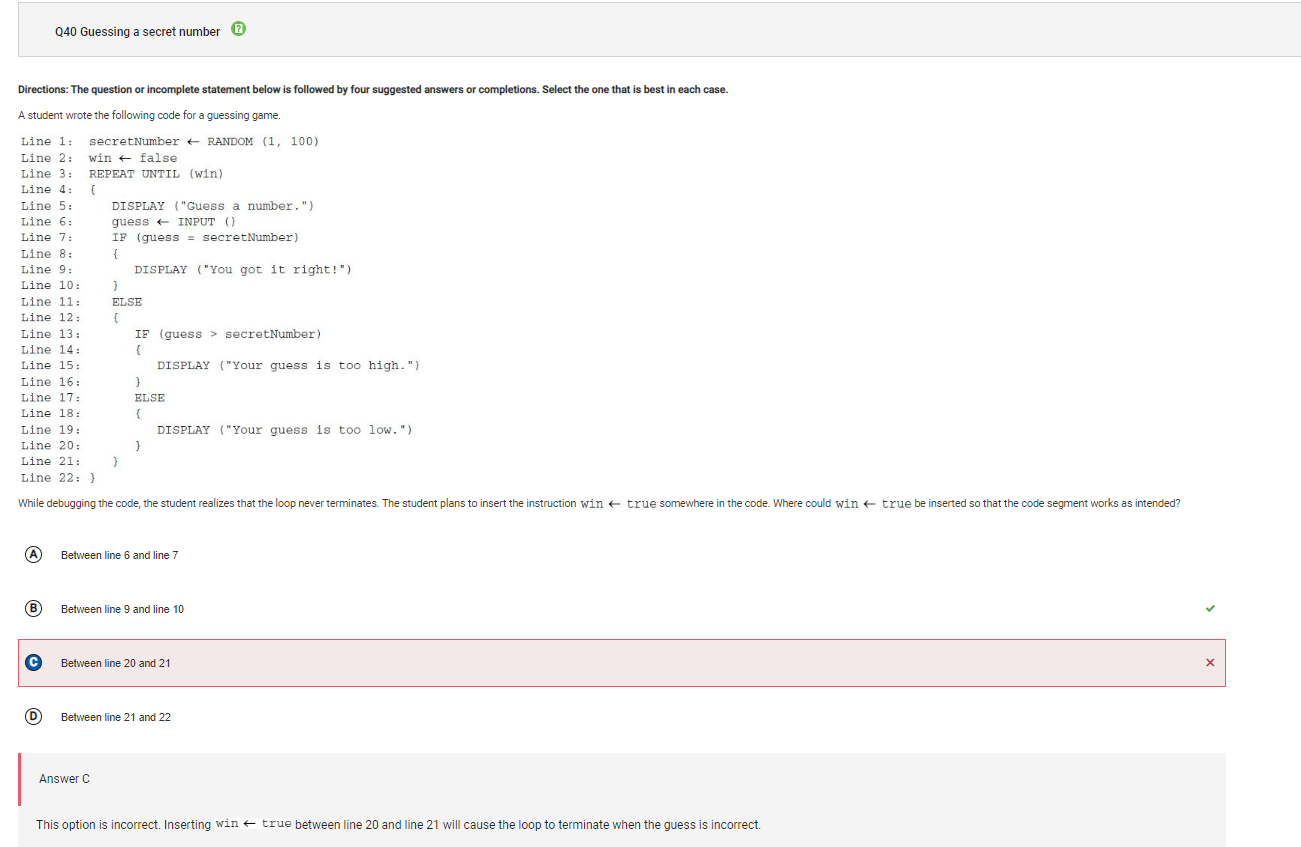1301x847 pixels.
Task: Select answer D radio circle
Action: point(34,716)
